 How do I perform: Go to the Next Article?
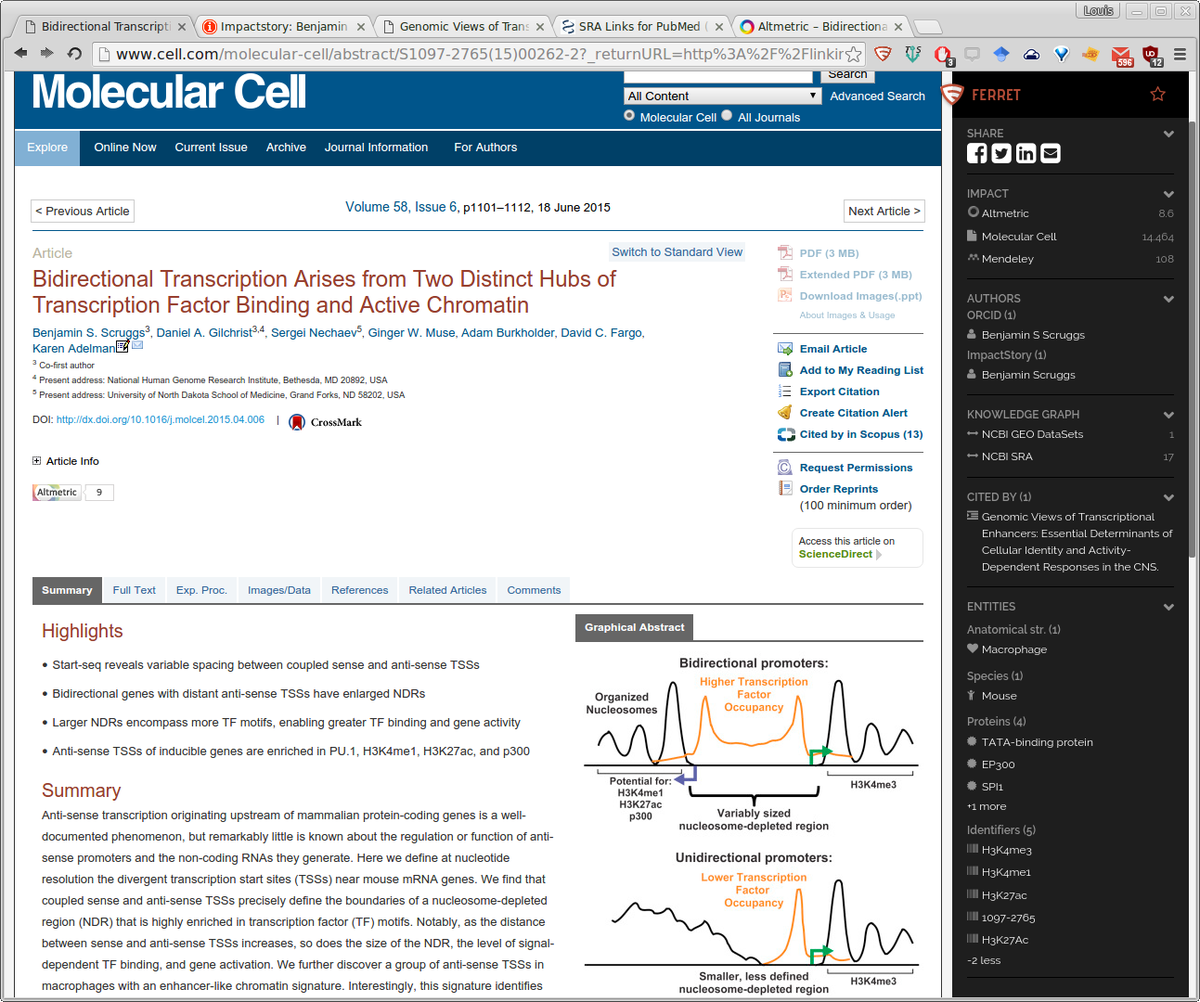(x=884, y=211)
